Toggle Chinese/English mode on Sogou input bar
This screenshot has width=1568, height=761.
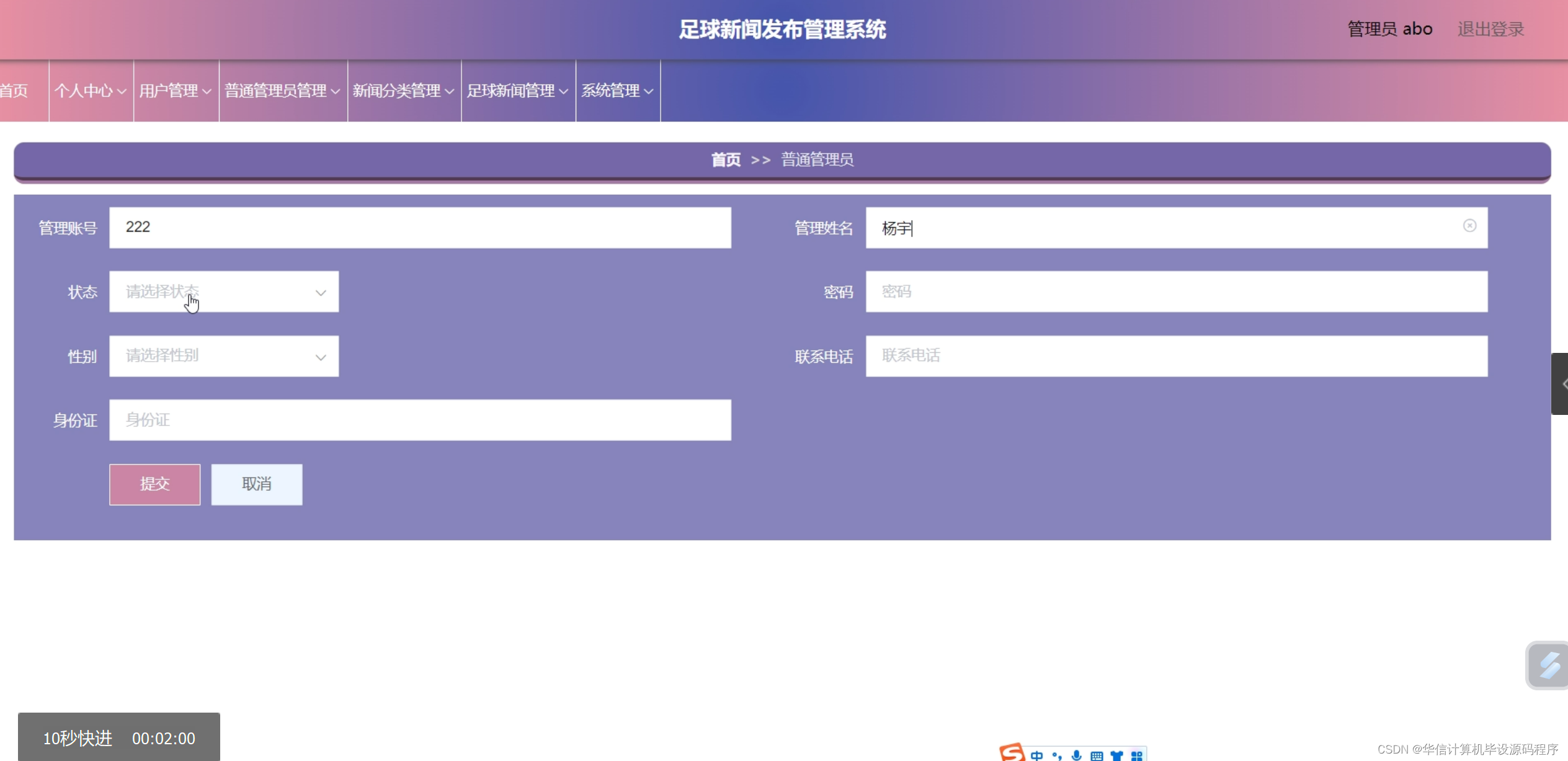(1036, 756)
